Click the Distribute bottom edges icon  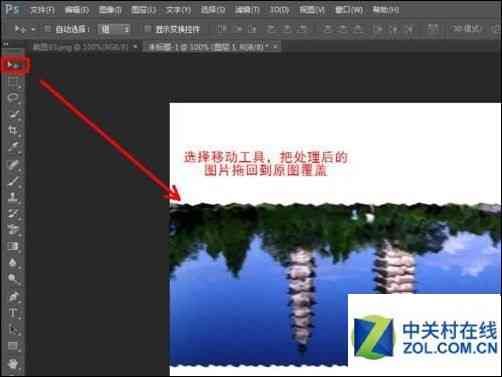point(358,29)
